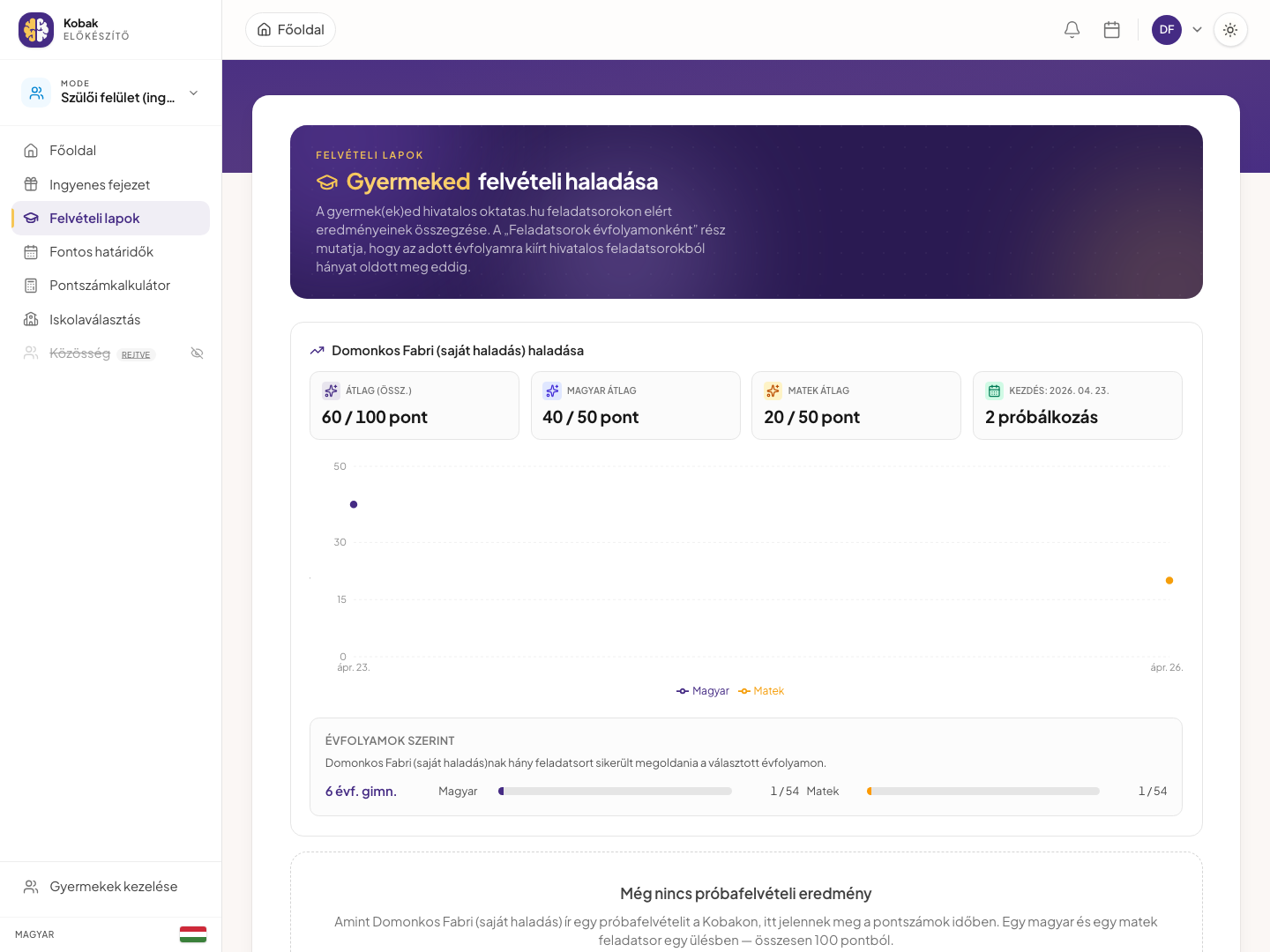
Task: Click the green calendar icon on Kezdés card
Action: click(994, 390)
